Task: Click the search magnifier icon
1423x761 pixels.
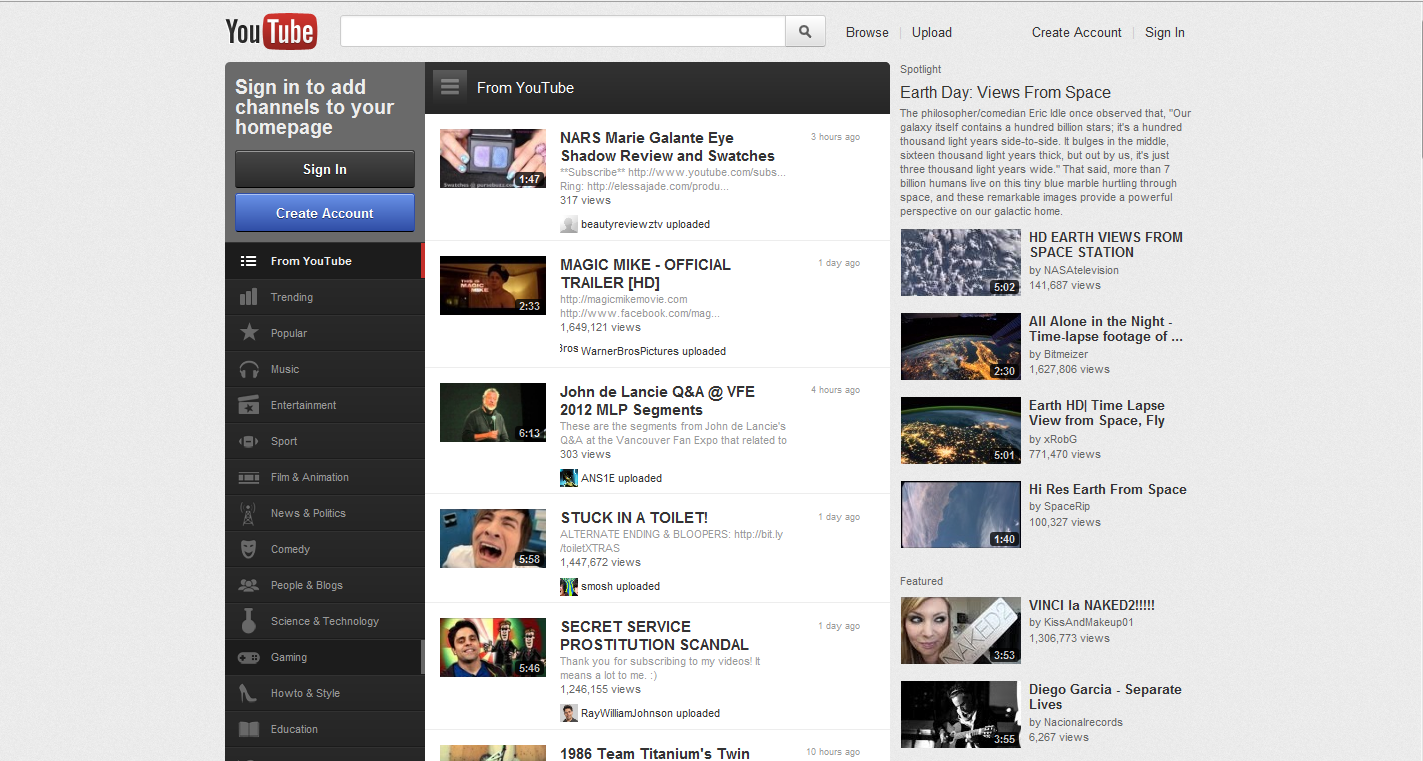Action: [804, 31]
